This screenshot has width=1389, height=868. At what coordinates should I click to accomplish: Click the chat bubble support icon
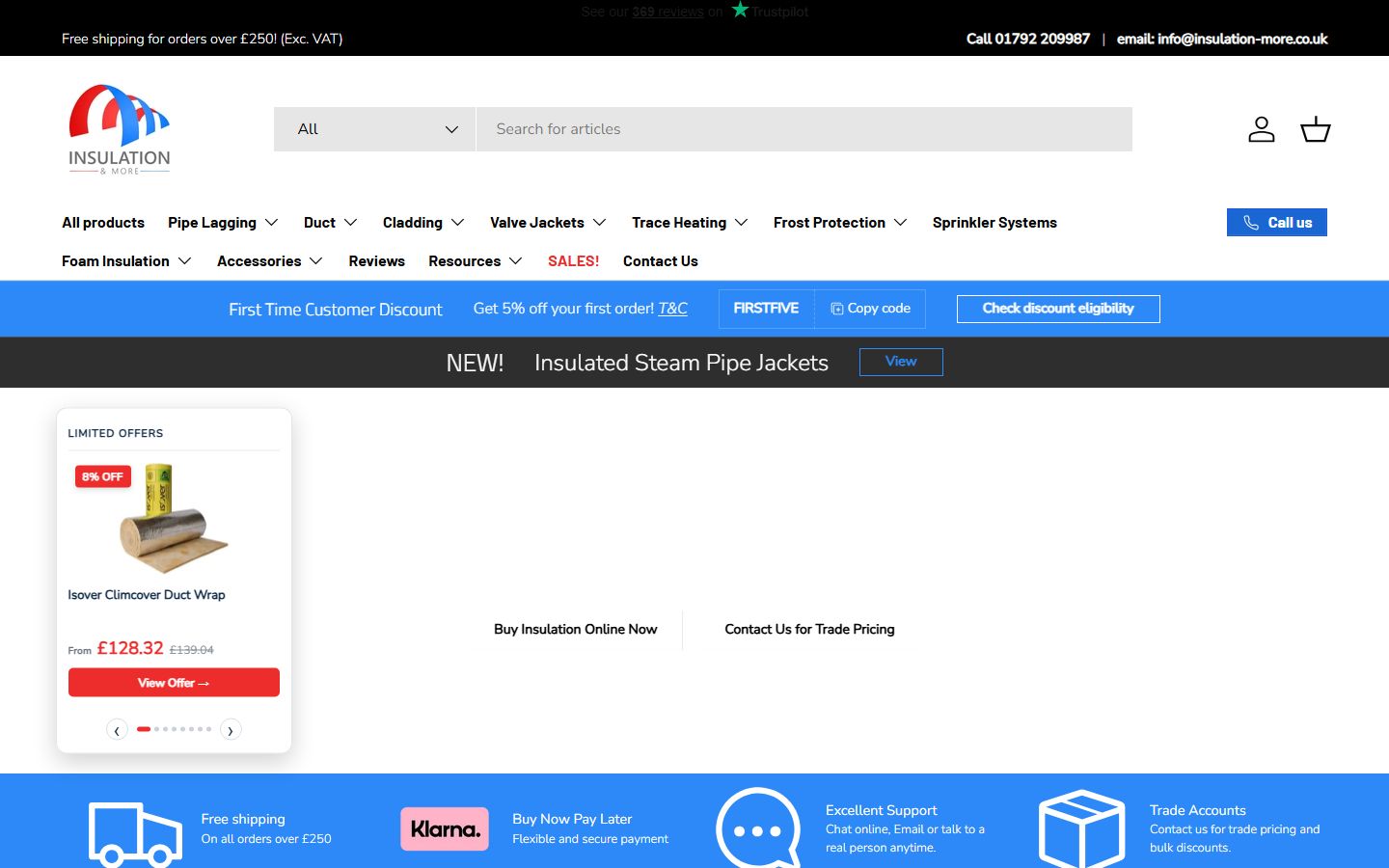(759, 827)
